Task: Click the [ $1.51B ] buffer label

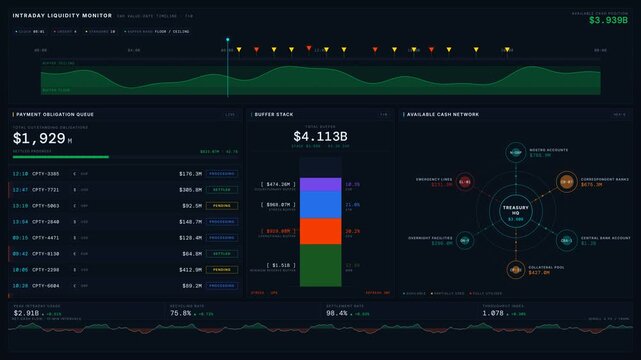Action: point(281,265)
